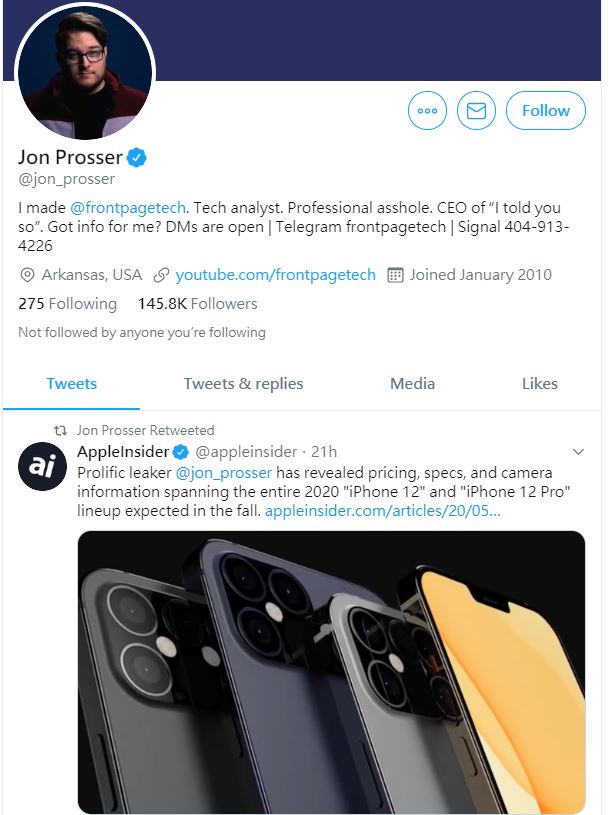Click the location pin icon

[x=27, y=275]
